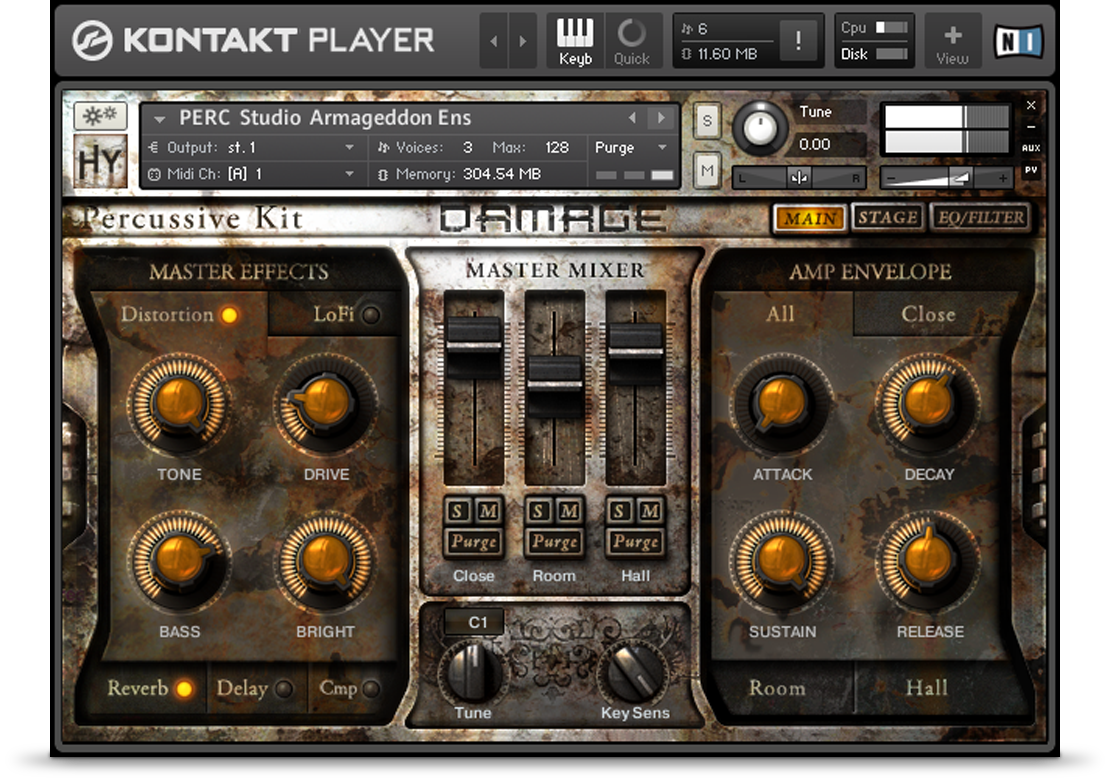1110x782 pixels.
Task: Adjust the Tune knob in header
Action: [759, 128]
